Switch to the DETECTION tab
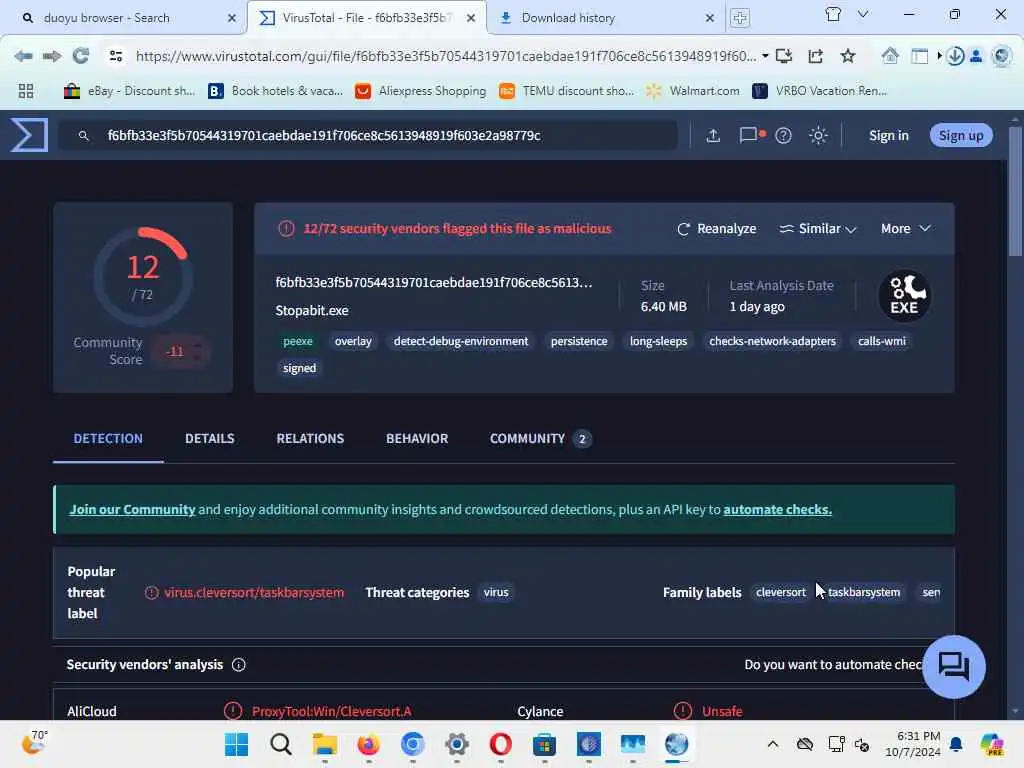 tap(108, 439)
